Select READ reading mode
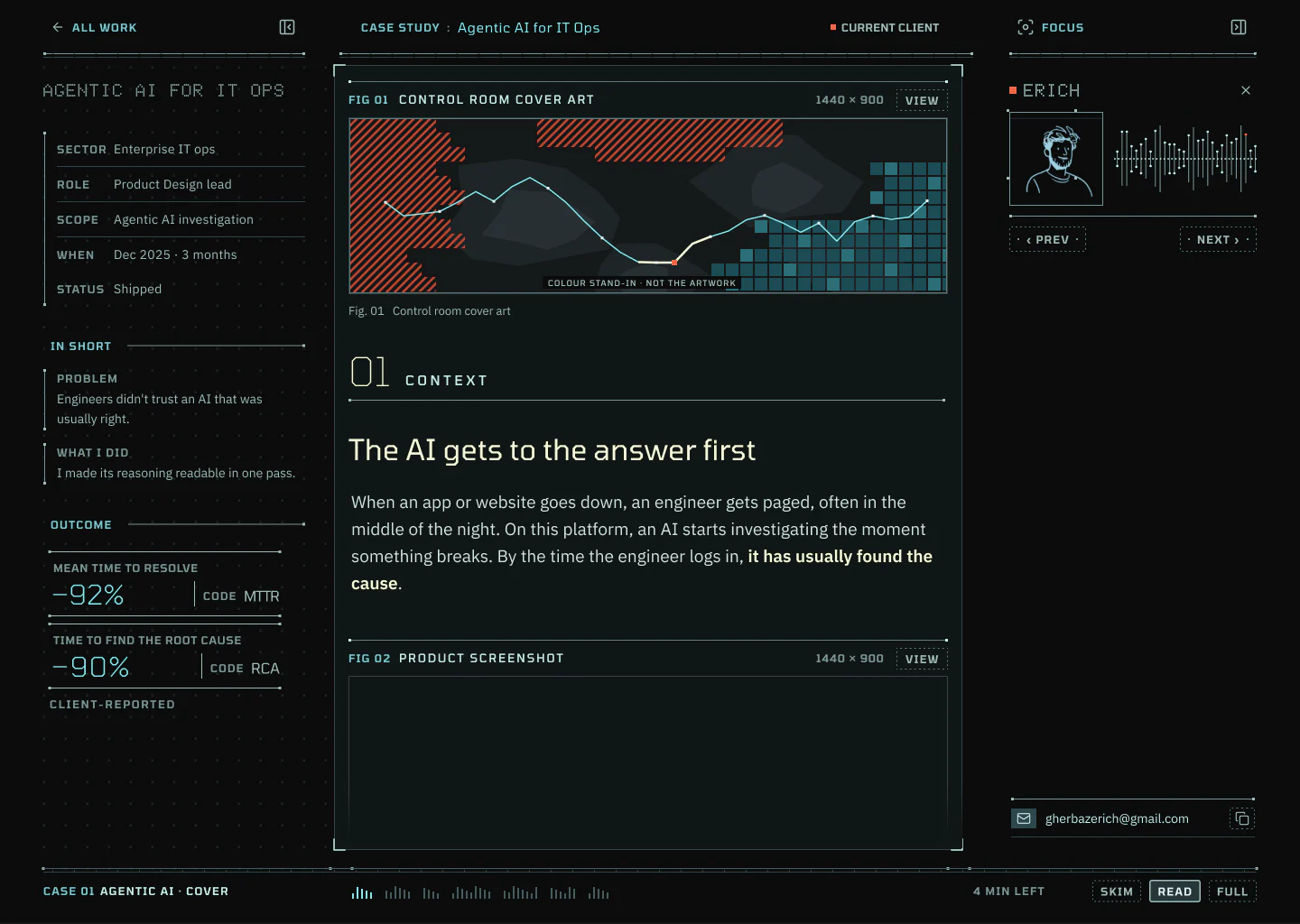The height and width of the screenshot is (924, 1300). pyautogui.click(x=1175, y=892)
